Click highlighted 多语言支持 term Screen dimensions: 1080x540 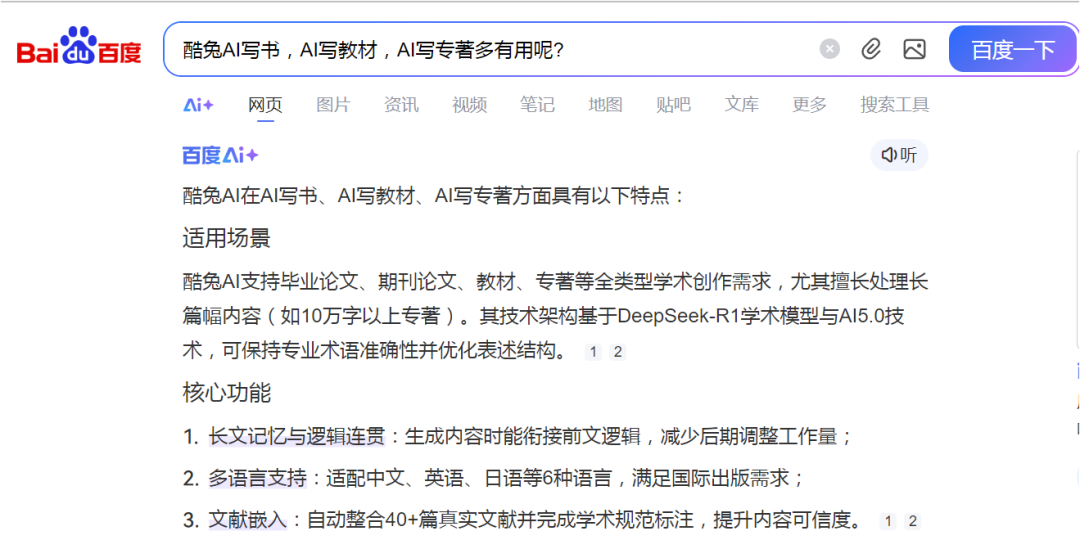pos(258,478)
